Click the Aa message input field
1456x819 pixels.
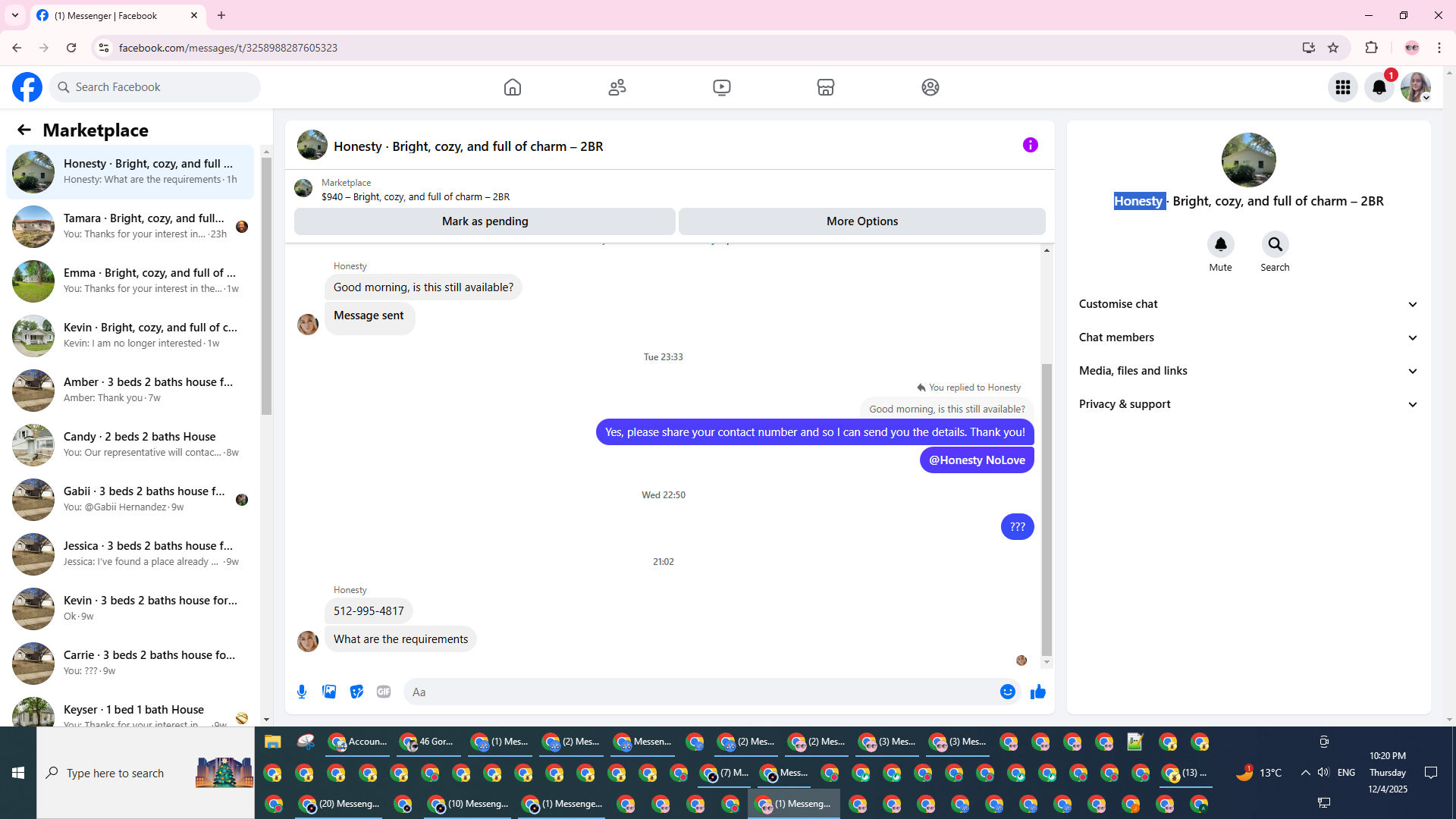[x=698, y=692]
